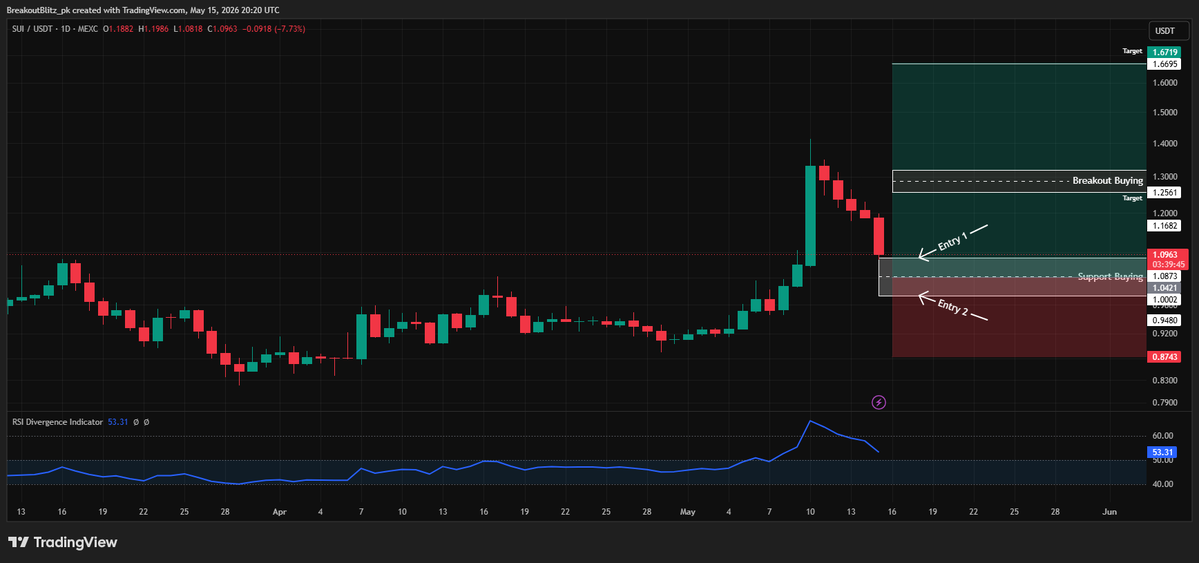Click the blue RSI line peak

[x=811, y=421]
